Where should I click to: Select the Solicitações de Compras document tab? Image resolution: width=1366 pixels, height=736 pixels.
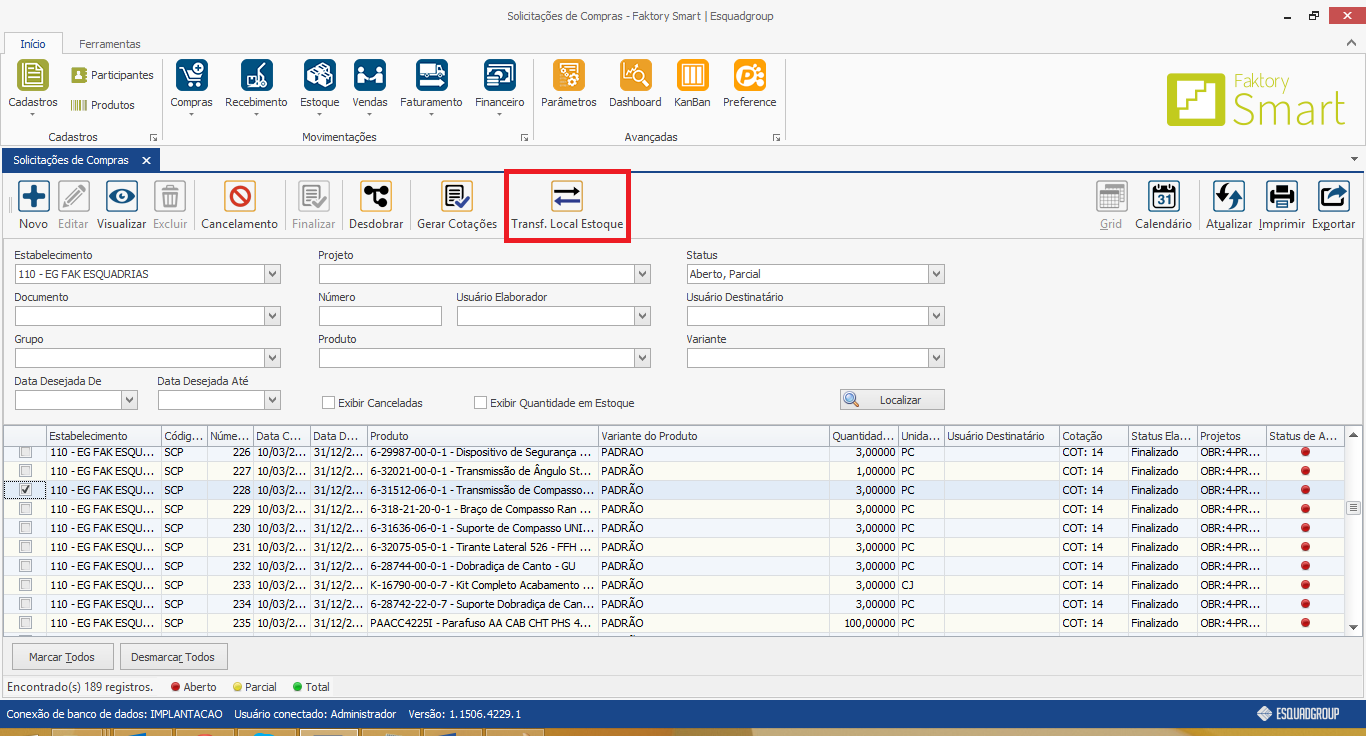coord(71,160)
